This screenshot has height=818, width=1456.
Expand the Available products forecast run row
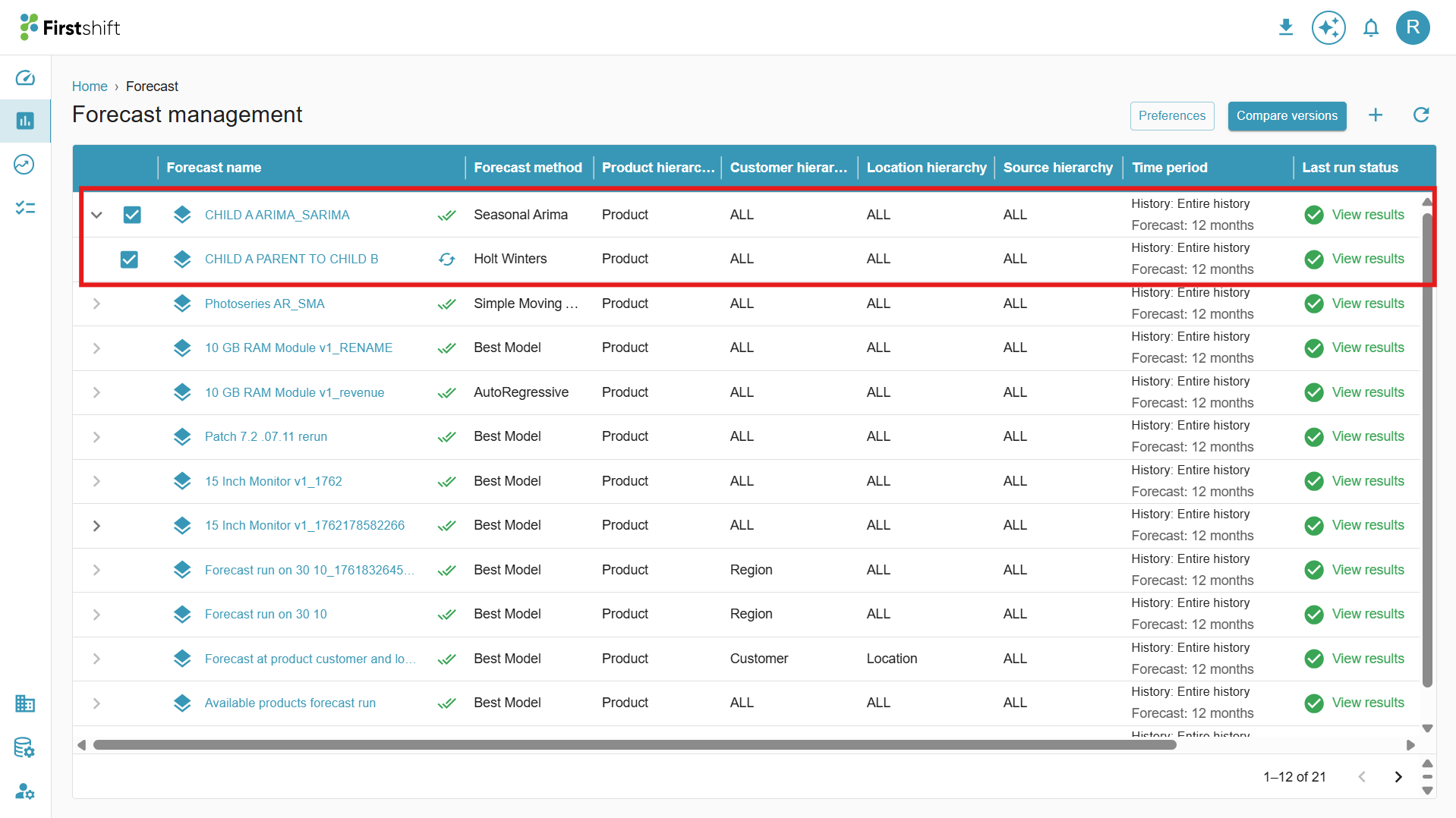point(96,703)
